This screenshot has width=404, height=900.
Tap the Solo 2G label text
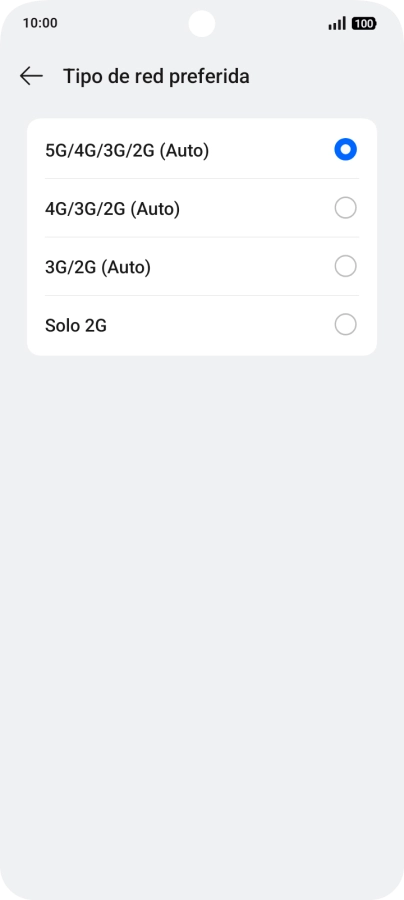tap(76, 326)
